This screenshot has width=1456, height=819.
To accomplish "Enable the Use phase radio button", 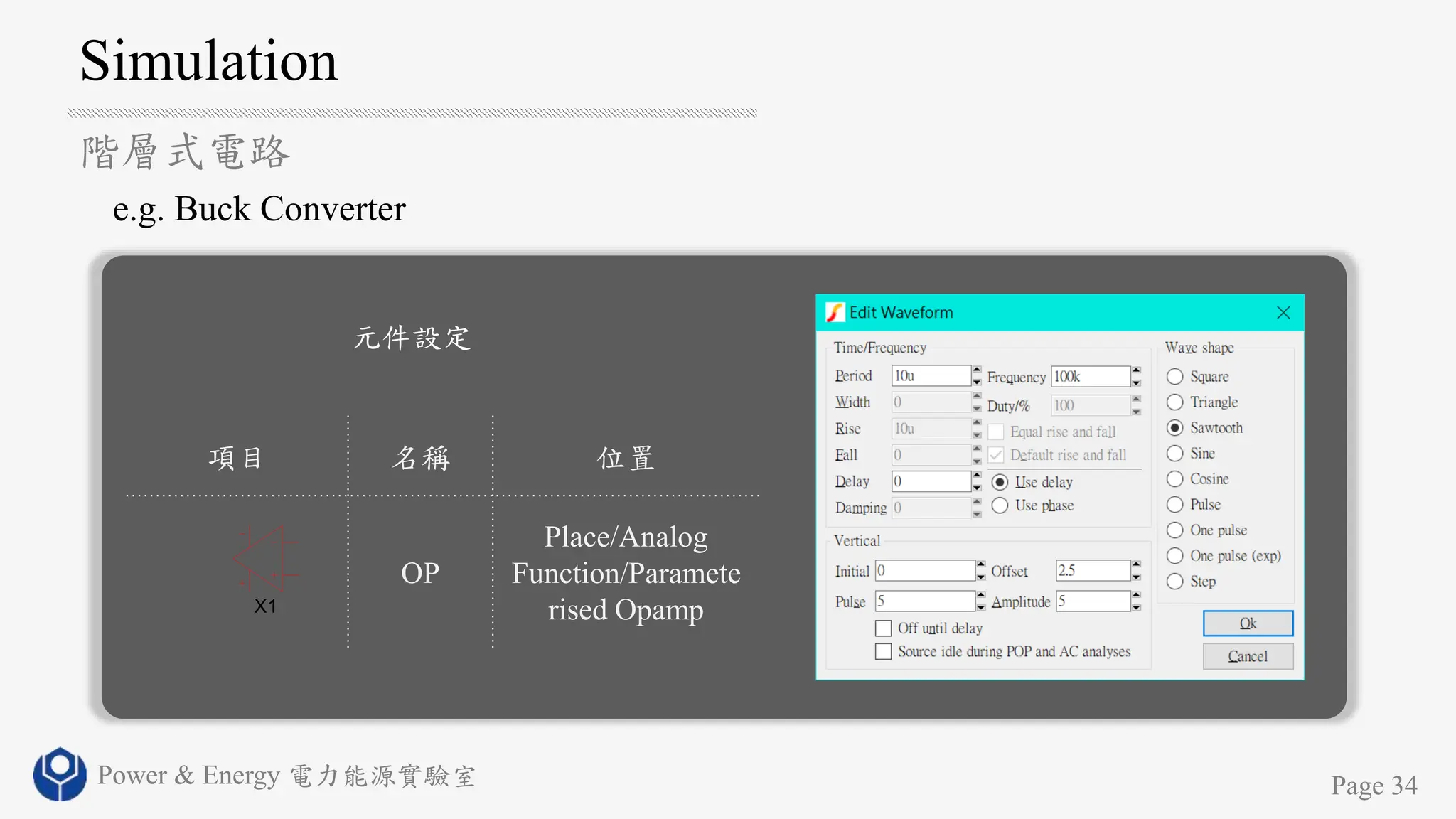I will pyautogui.click(x=1000, y=506).
